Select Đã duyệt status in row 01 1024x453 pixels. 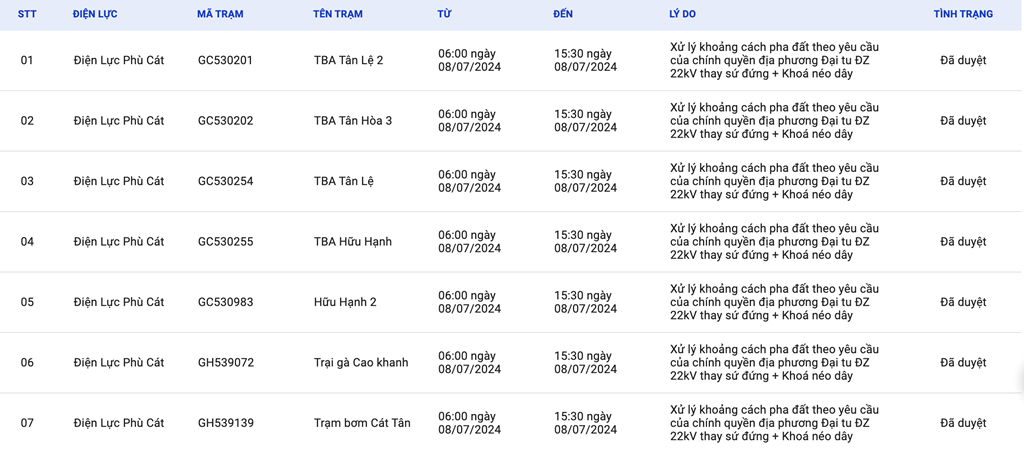click(963, 61)
